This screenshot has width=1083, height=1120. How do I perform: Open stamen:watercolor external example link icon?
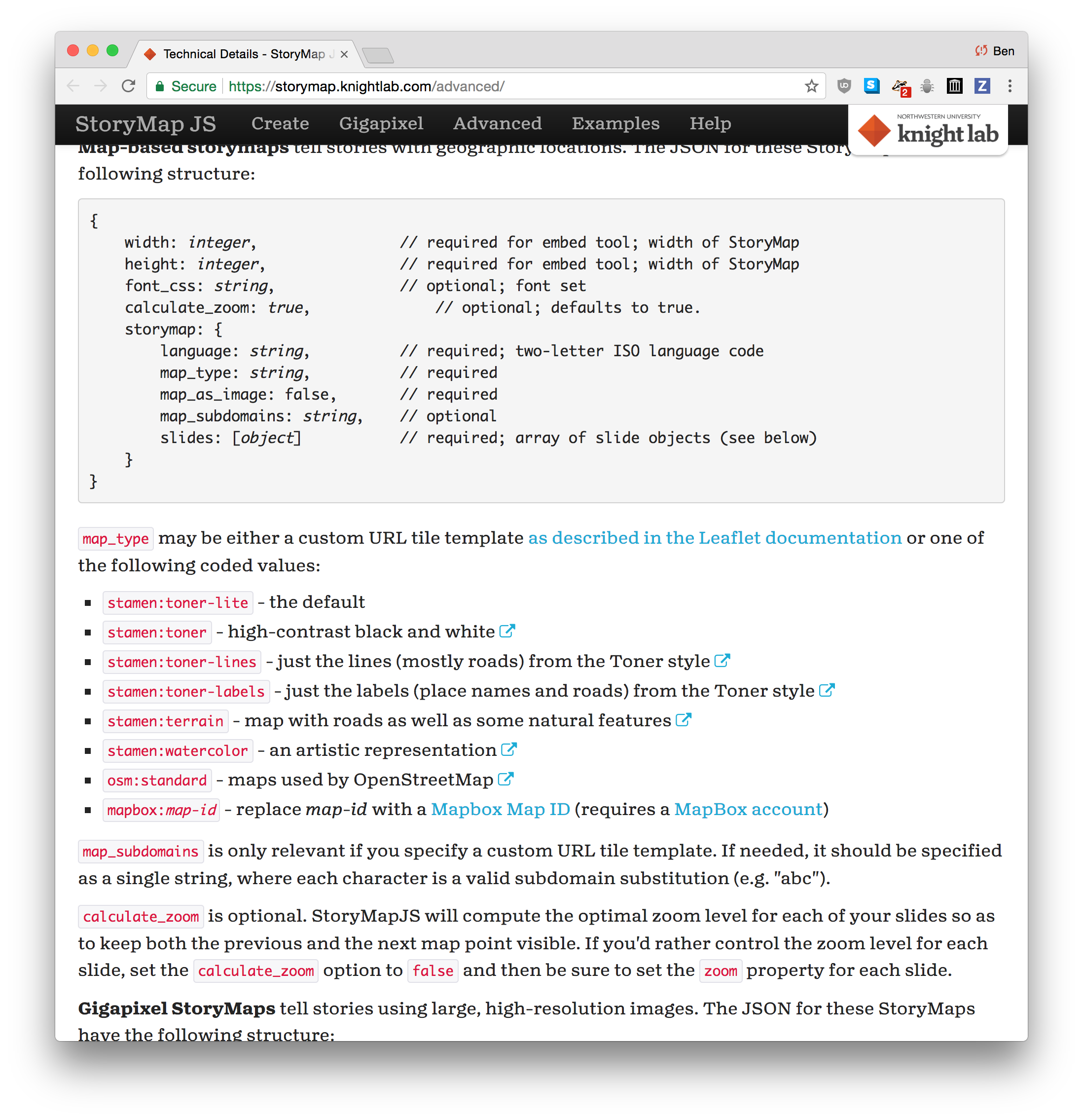pyautogui.click(x=508, y=749)
